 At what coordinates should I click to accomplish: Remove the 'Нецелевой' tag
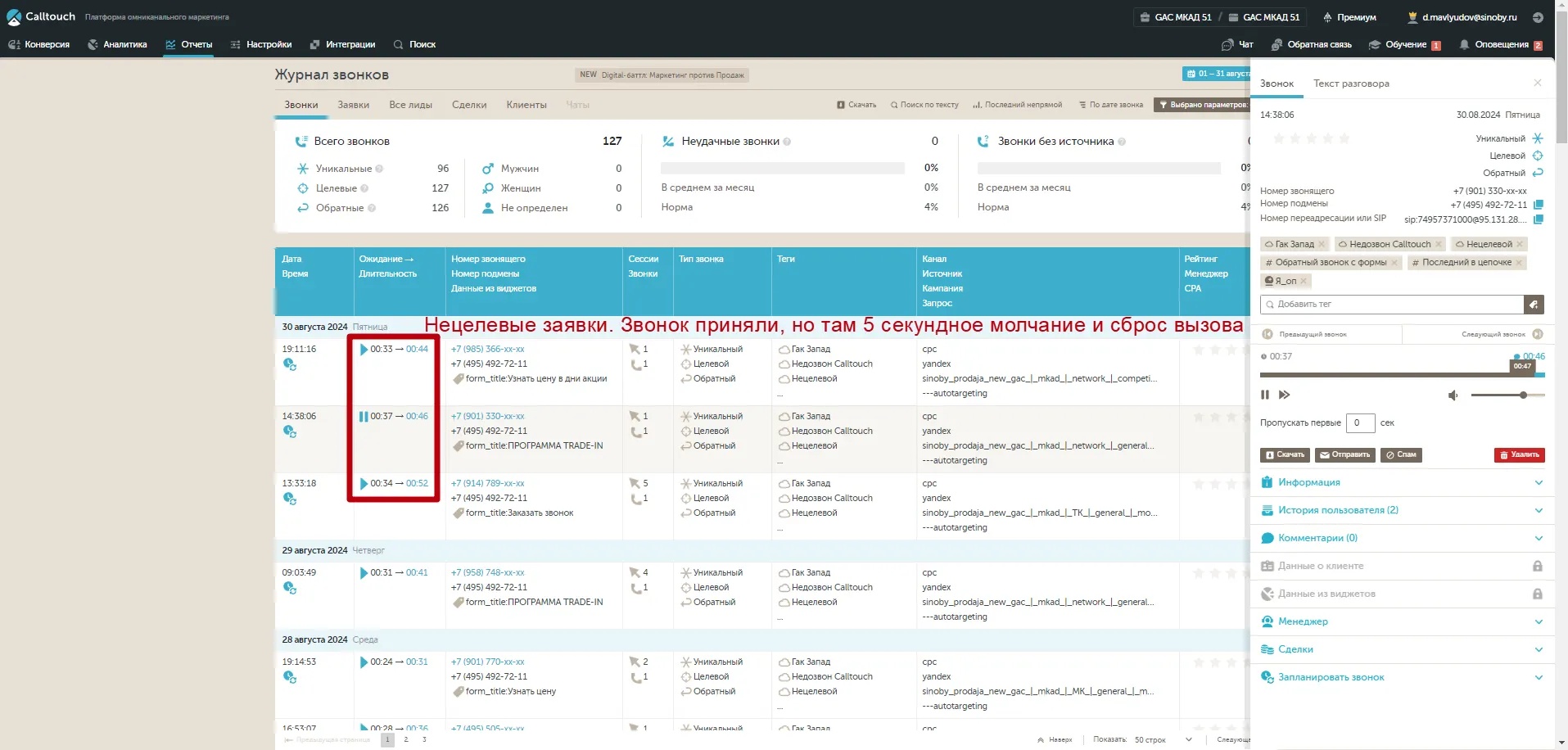pos(1520,244)
